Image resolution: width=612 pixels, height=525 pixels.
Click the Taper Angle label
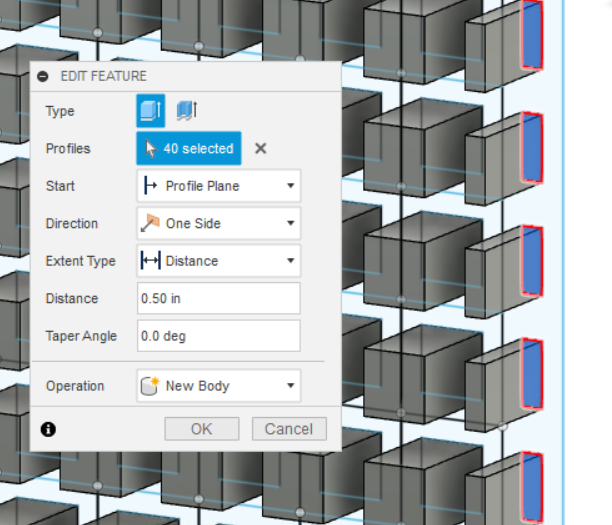pyautogui.click(x=81, y=336)
